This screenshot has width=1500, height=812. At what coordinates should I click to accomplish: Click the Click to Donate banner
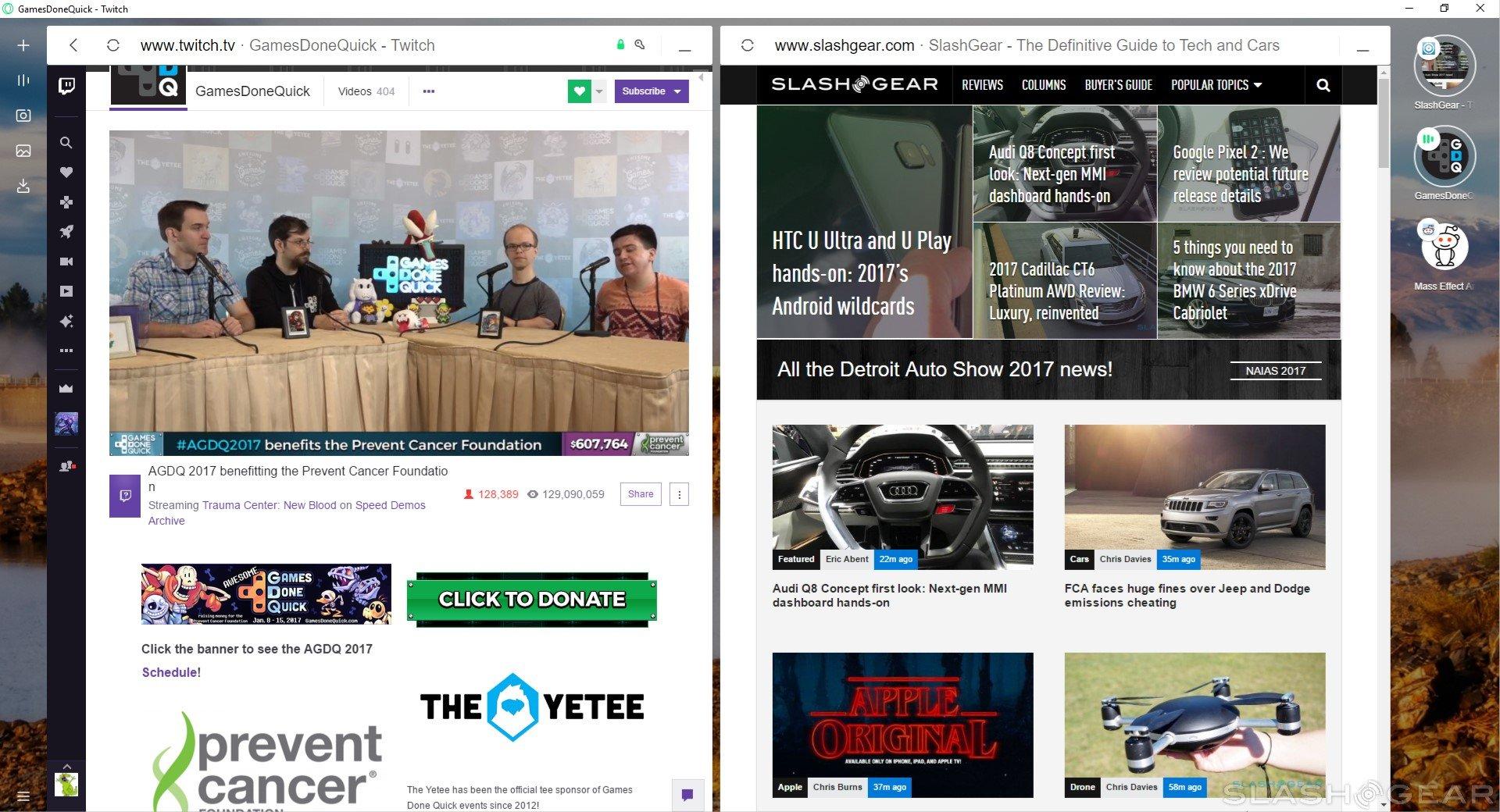(531, 599)
